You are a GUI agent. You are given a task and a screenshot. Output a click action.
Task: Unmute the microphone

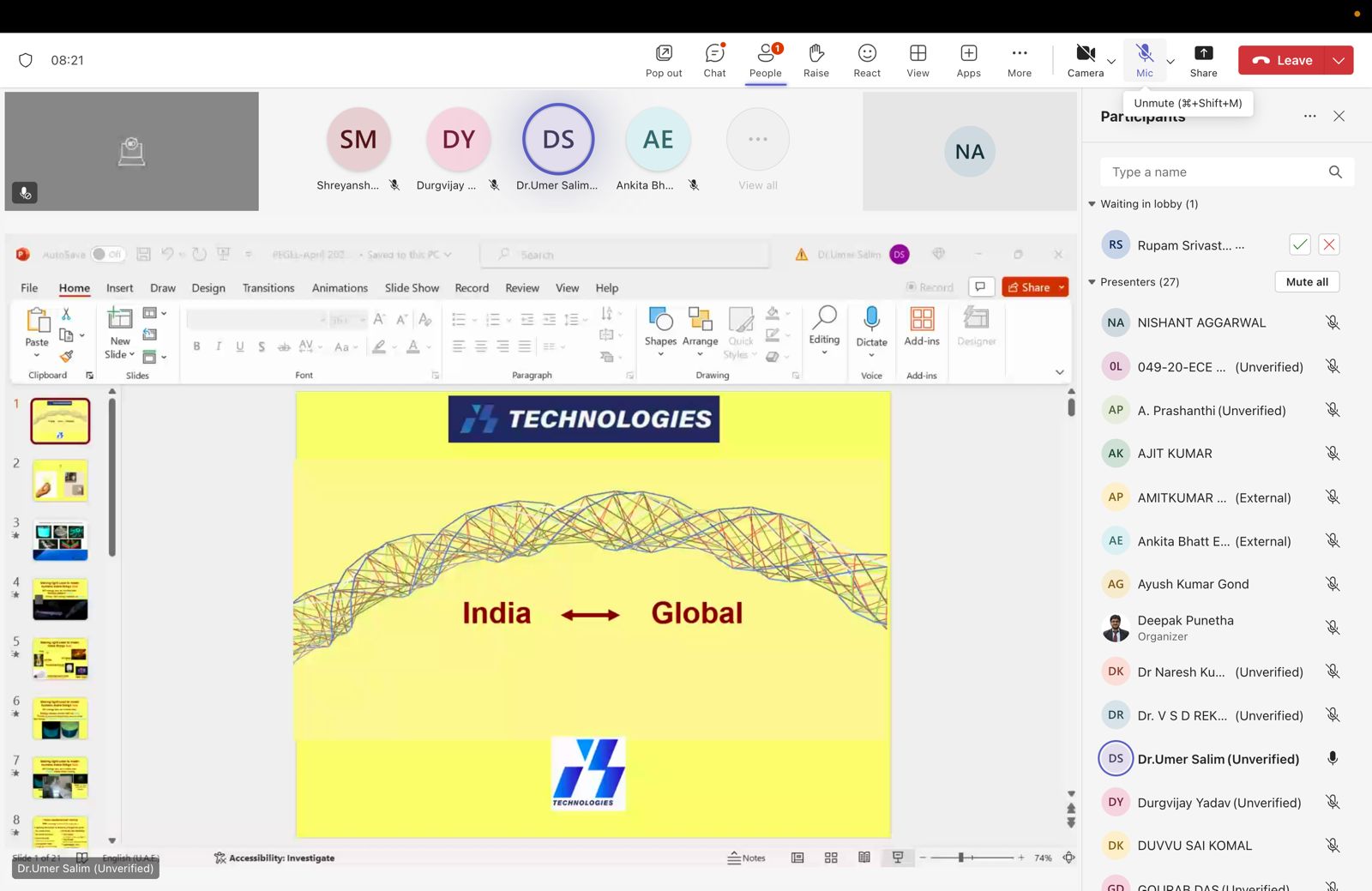pos(1144,60)
